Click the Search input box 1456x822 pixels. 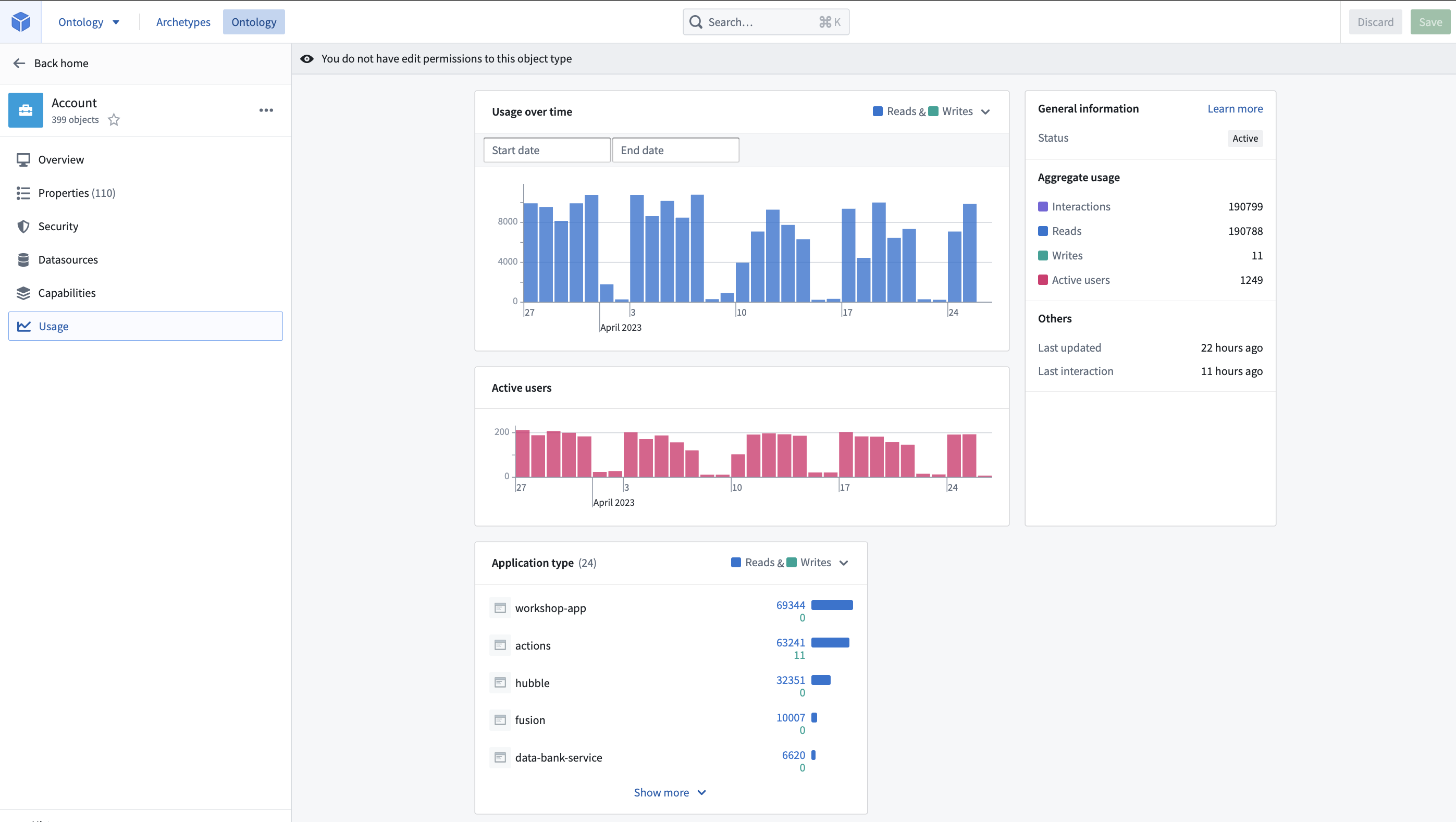tap(766, 22)
